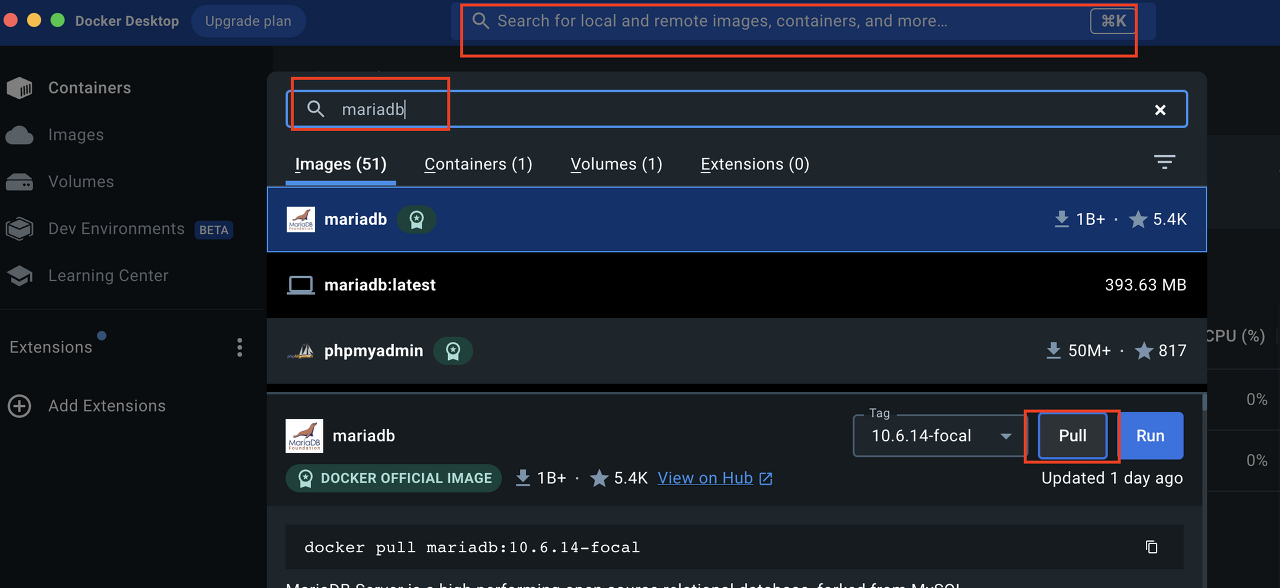Image resolution: width=1280 pixels, height=588 pixels.
Task: Open the Learning Center section
Action: pos(108,276)
